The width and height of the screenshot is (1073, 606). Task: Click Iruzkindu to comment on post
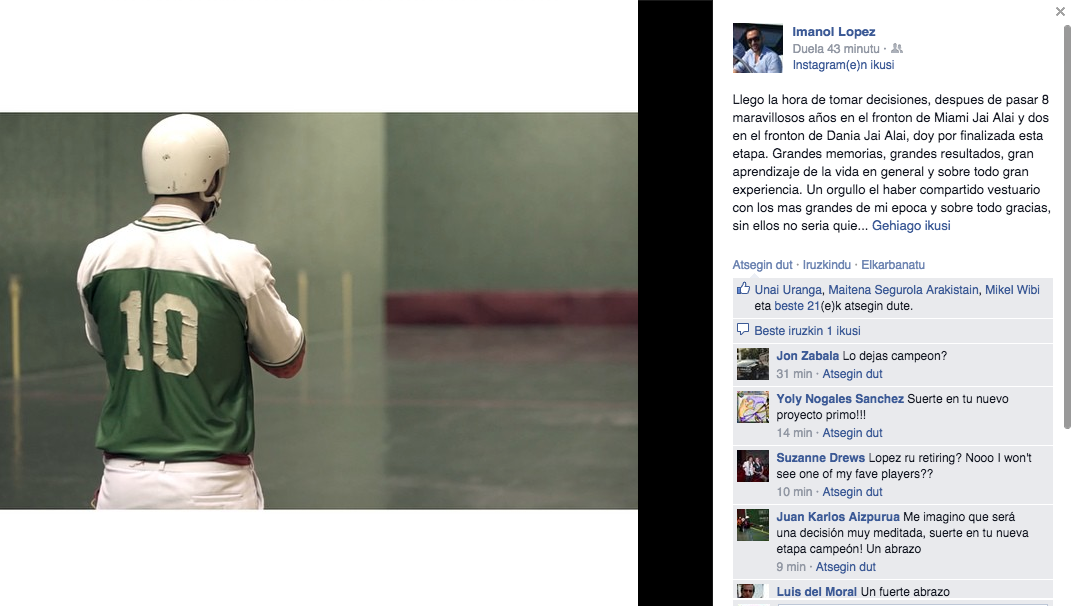(827, 265)
